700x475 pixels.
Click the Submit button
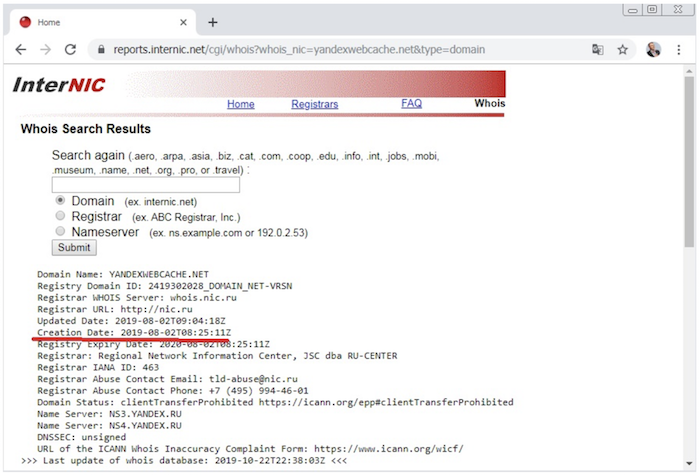click(x=74, y=248)
